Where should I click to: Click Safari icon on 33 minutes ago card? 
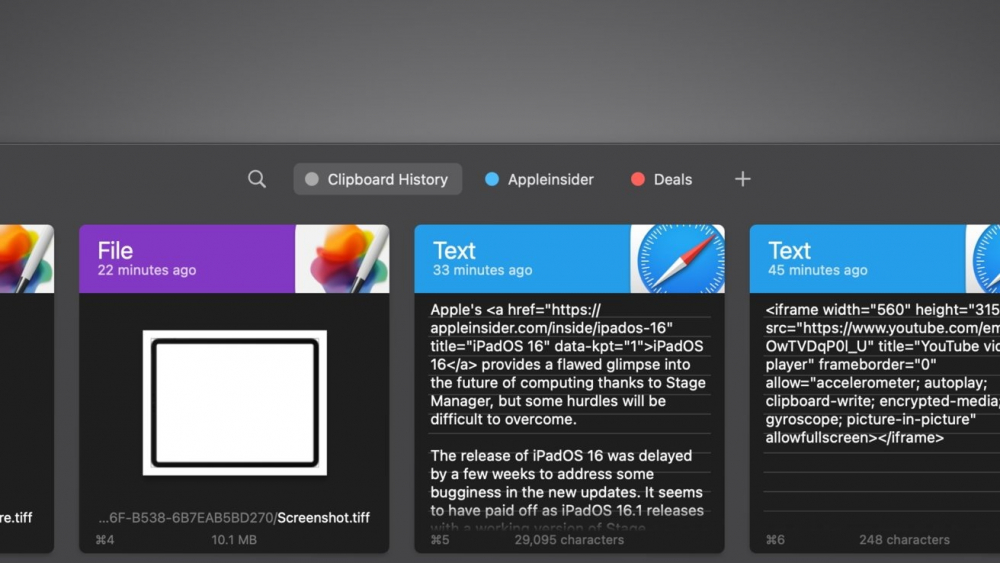click(x=677, y=259)
